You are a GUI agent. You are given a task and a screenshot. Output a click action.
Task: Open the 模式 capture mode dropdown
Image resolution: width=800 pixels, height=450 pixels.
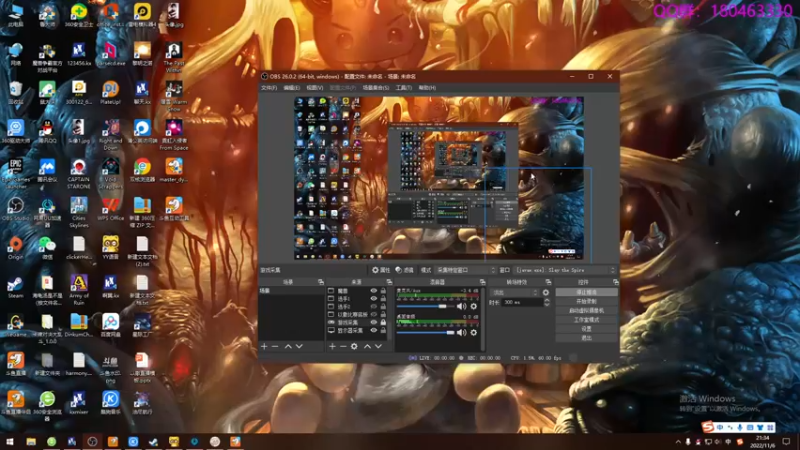point(465,270)
